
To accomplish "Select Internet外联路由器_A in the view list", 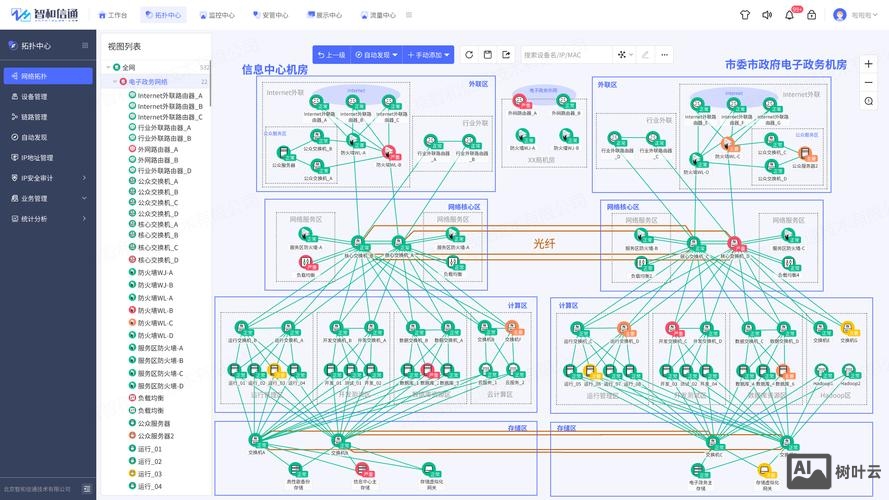I will (x=169, y=94).
